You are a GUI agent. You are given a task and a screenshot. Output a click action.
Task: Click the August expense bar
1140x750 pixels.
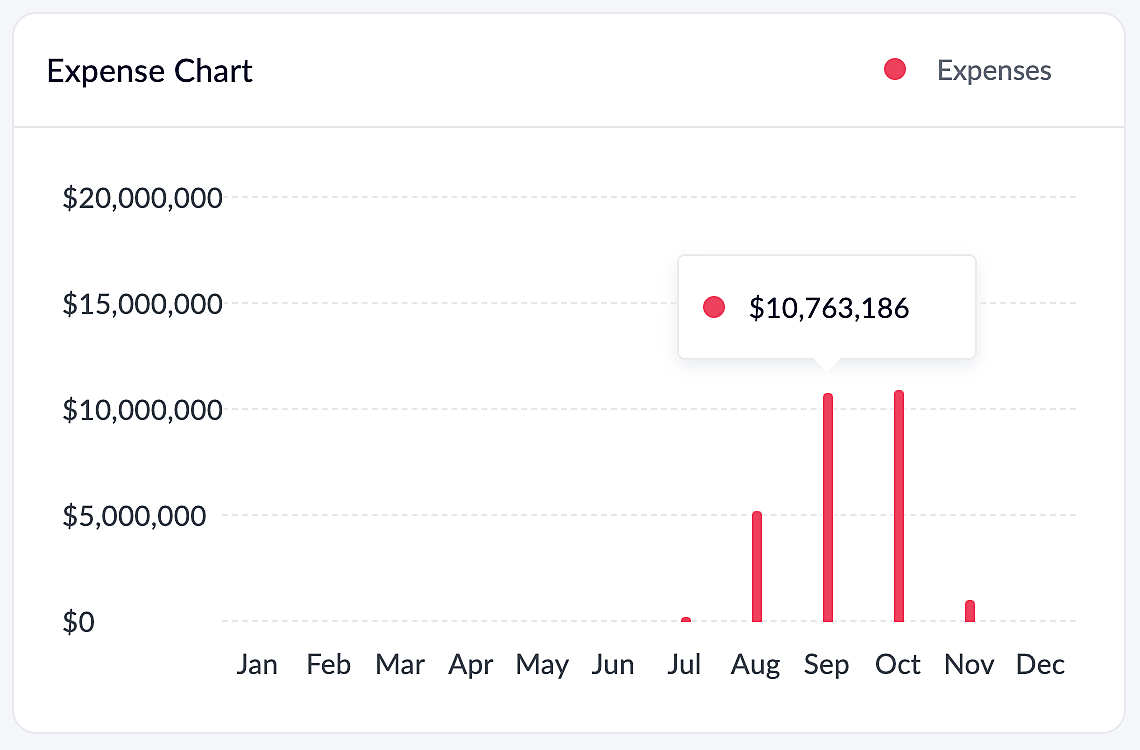point(757,567)
